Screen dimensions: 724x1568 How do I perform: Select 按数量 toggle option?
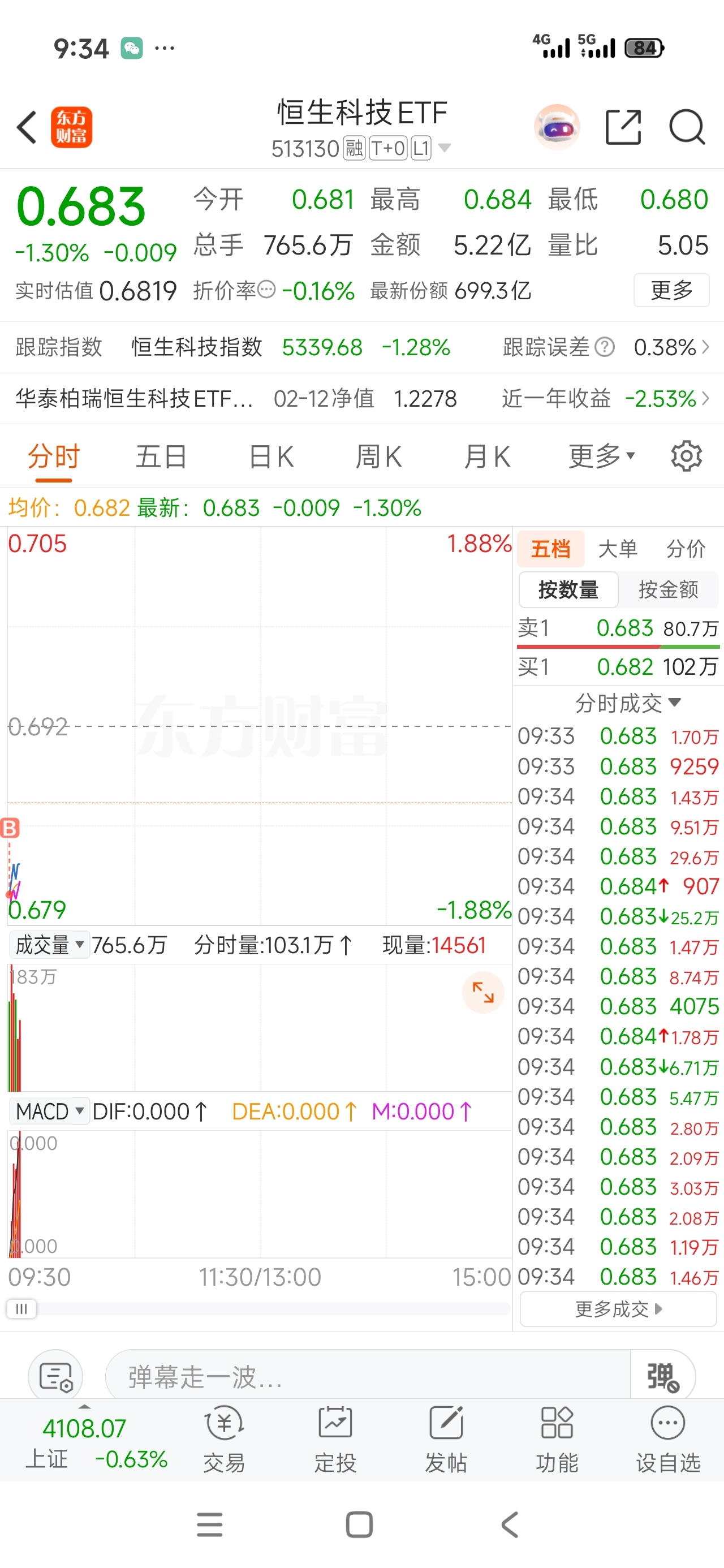(x=568, y=589)
